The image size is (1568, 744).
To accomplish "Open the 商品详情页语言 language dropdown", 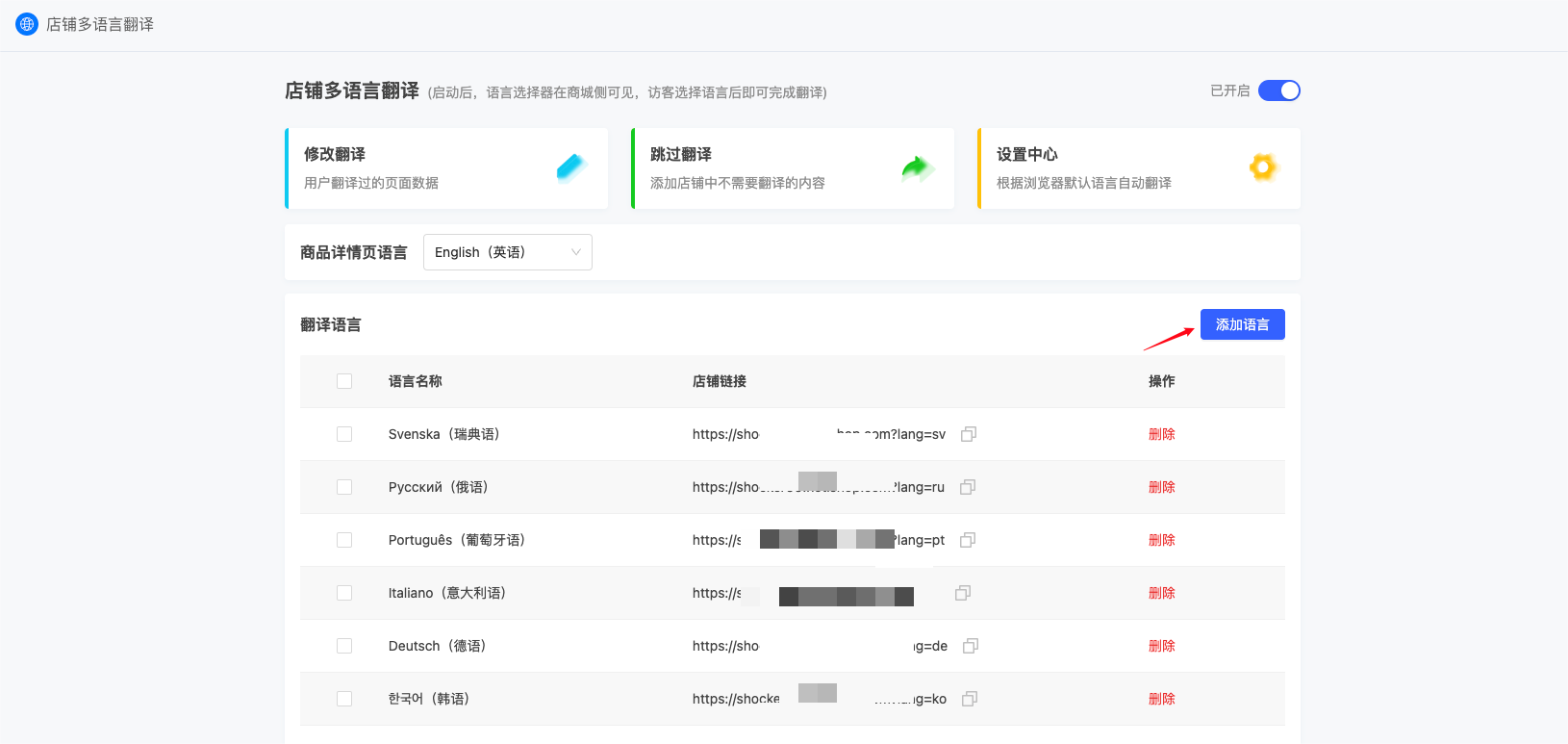I will click(507, 252).
